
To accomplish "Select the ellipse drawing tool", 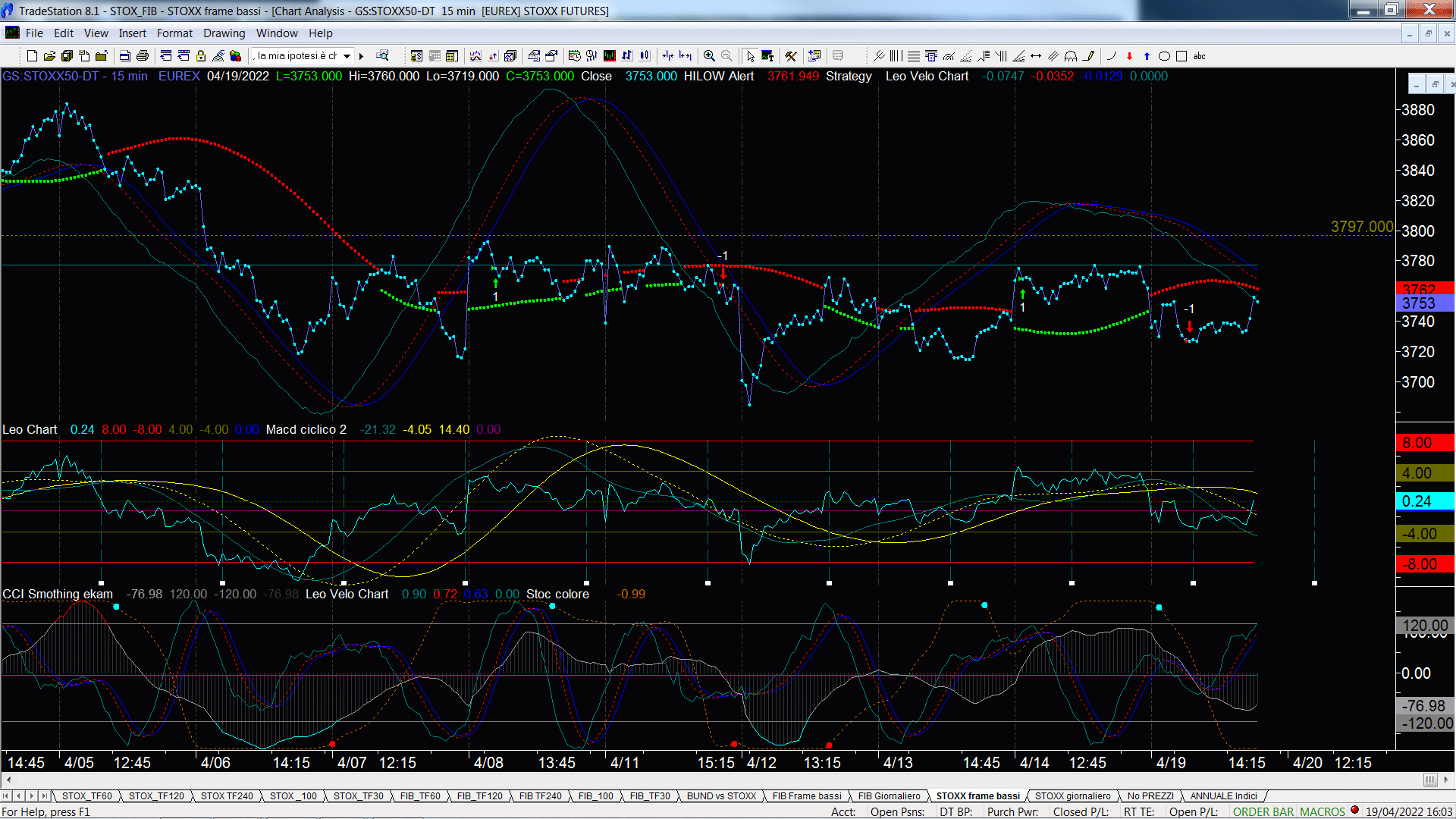I will 1164,56.
